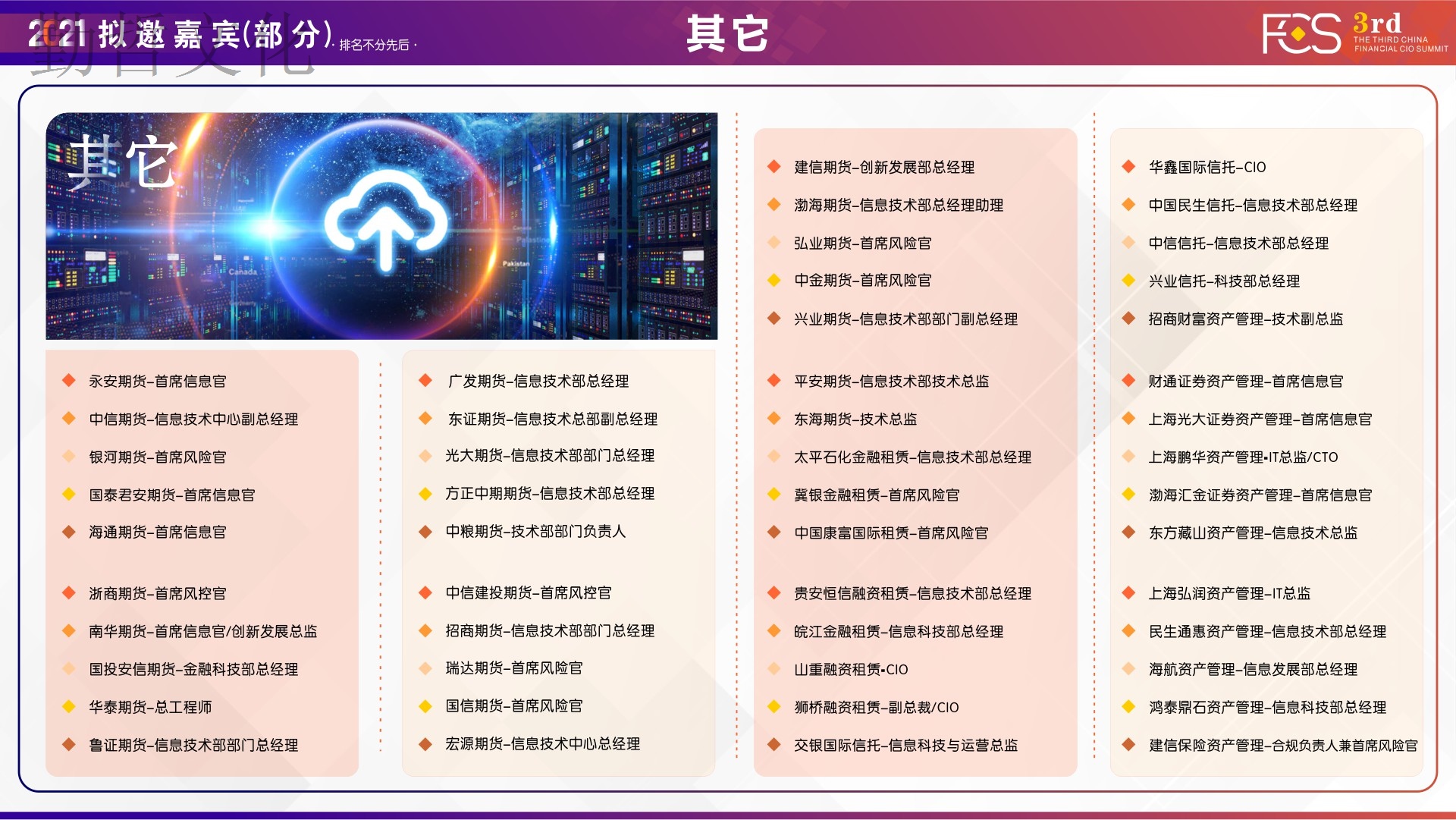The image size is (1456, 820).
Task: Select 海航资产管理-信息发展部总经理 entry
Action: click(1254, 669)
